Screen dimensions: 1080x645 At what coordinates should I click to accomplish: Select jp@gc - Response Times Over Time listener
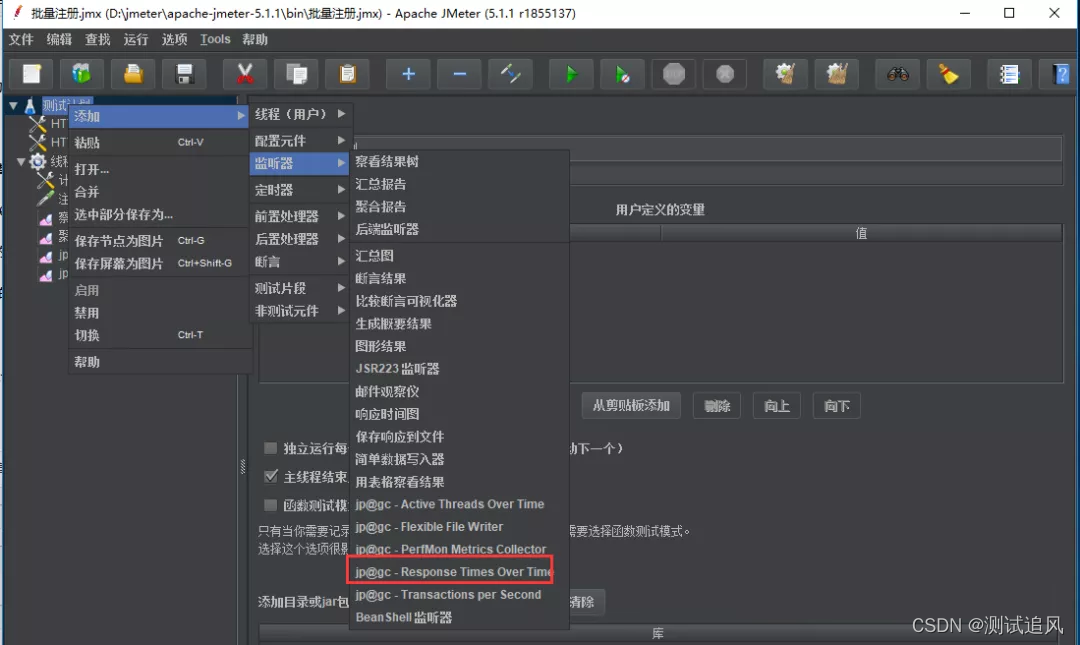tap(450, 570)
